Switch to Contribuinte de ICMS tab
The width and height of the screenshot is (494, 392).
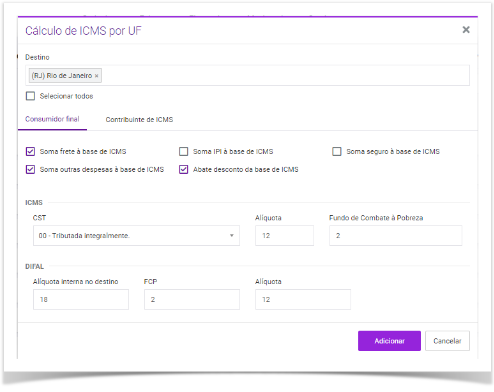139,119
